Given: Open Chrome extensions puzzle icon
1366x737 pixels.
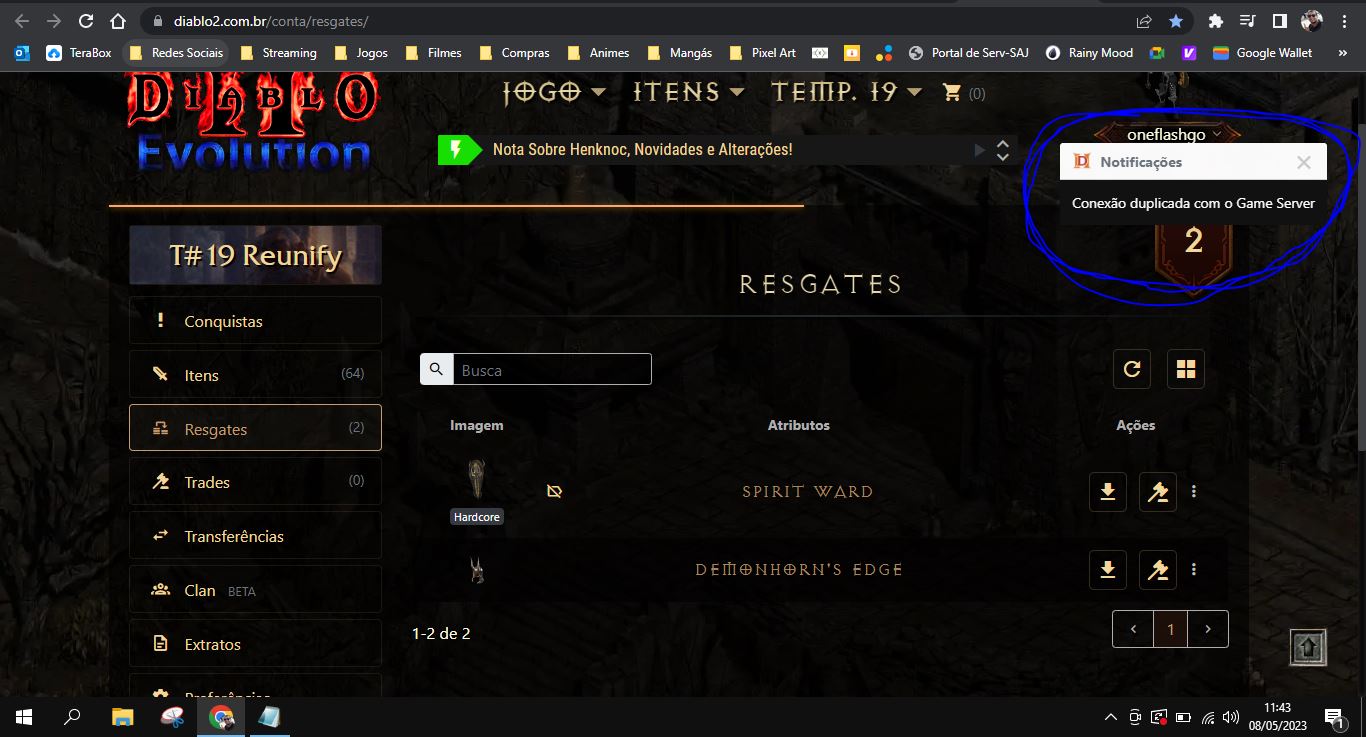Looking at the screenshot, I should coord(1216,21).
